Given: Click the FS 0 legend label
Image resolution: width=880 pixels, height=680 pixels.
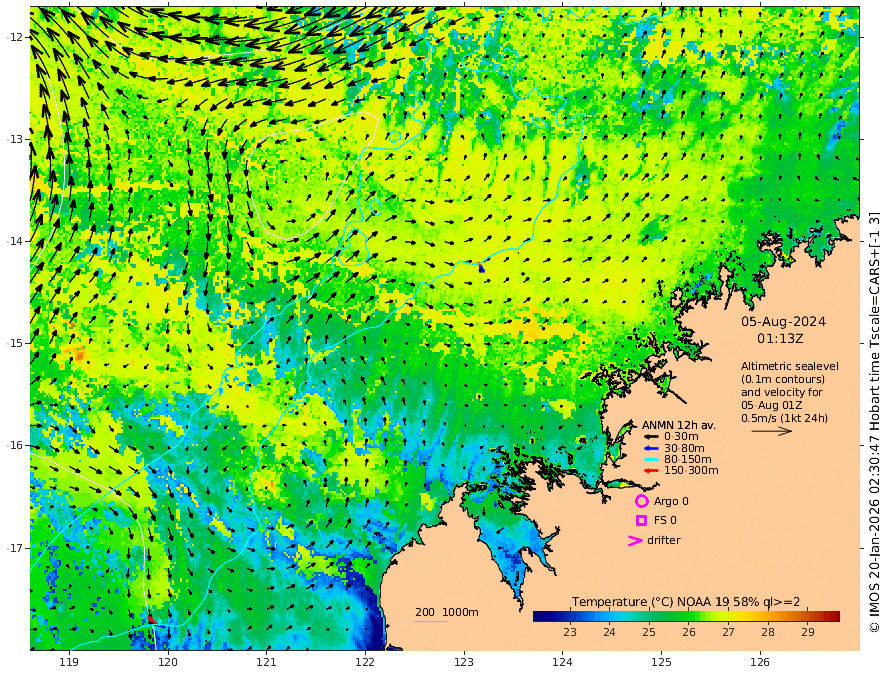Looking at the screenshot, I should 665,520.
